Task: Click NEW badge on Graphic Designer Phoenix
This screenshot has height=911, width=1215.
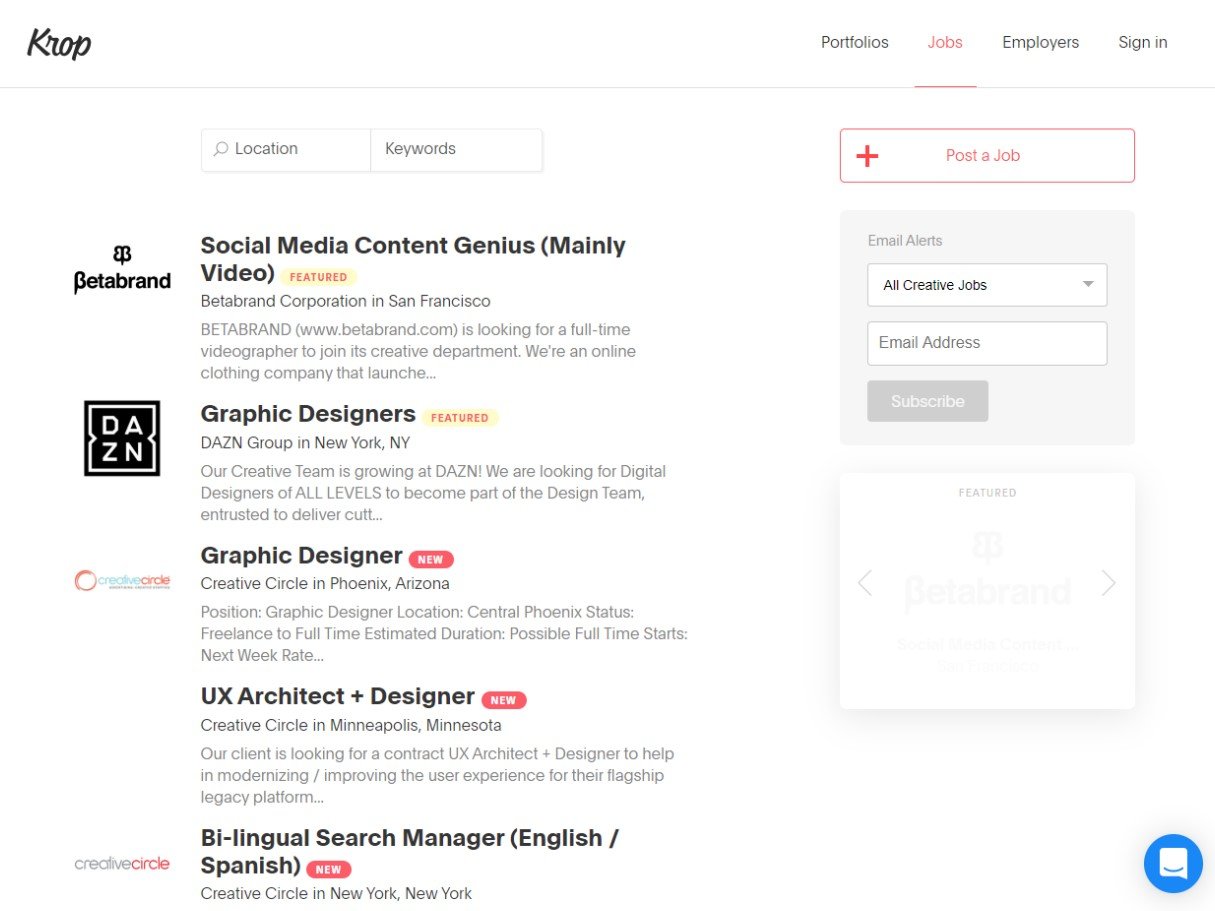Action: tap(431, 559)
